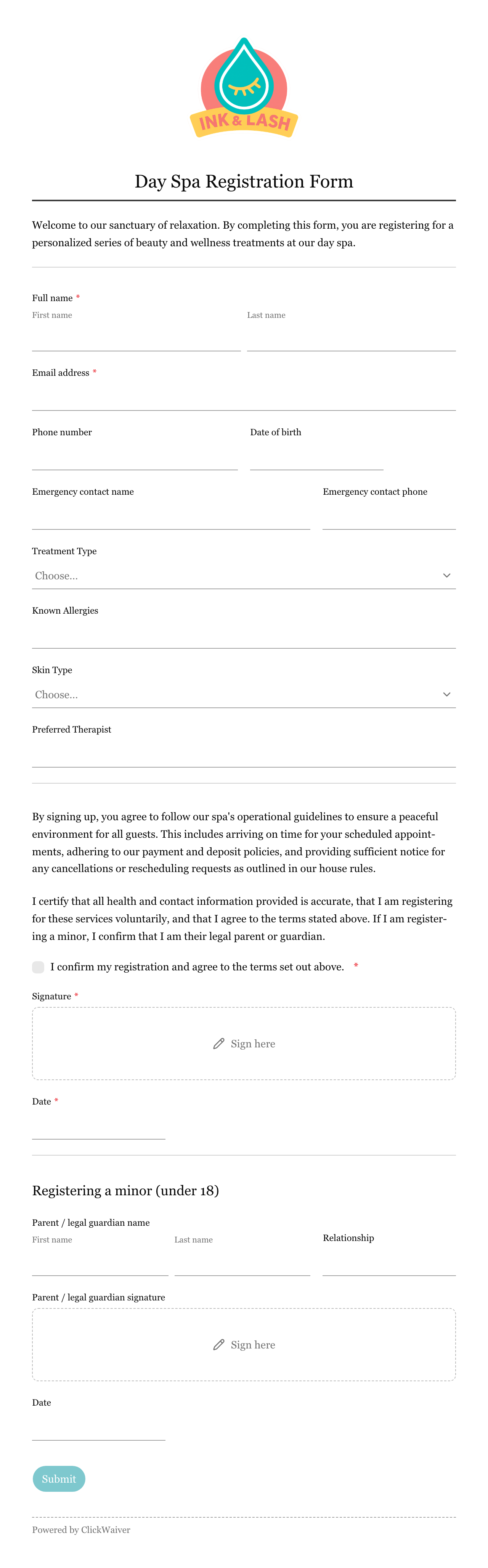
Task: Select the Email address input field
Action: click(244, 398)
